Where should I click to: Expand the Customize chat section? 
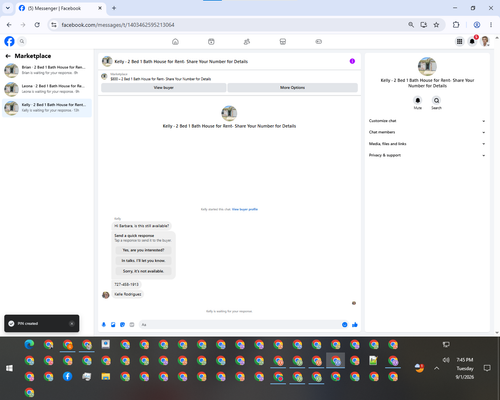click(427, 121)
